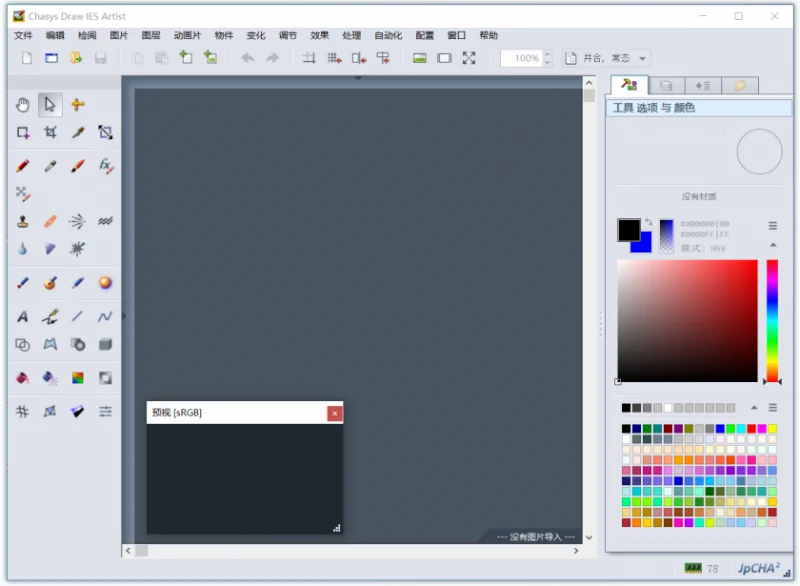Click the 没有图片导入 status bar text
The width and height of the screenshot is (800, 586).
[533, 535]
